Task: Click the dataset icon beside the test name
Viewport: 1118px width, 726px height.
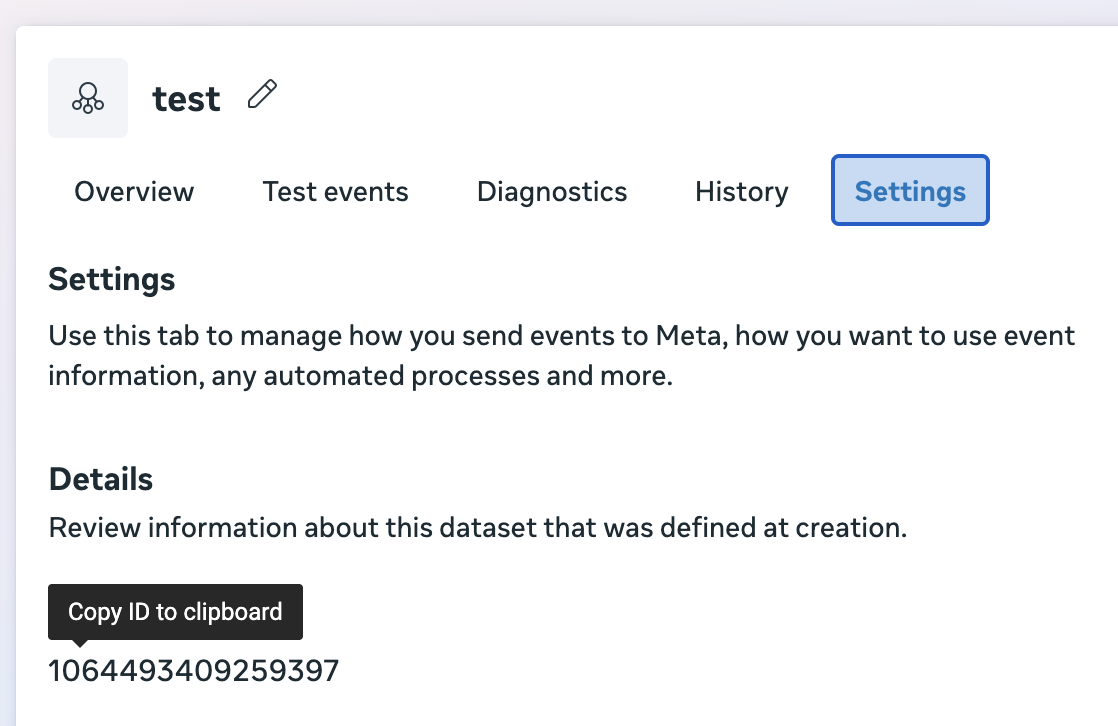Action: point(88,98)
